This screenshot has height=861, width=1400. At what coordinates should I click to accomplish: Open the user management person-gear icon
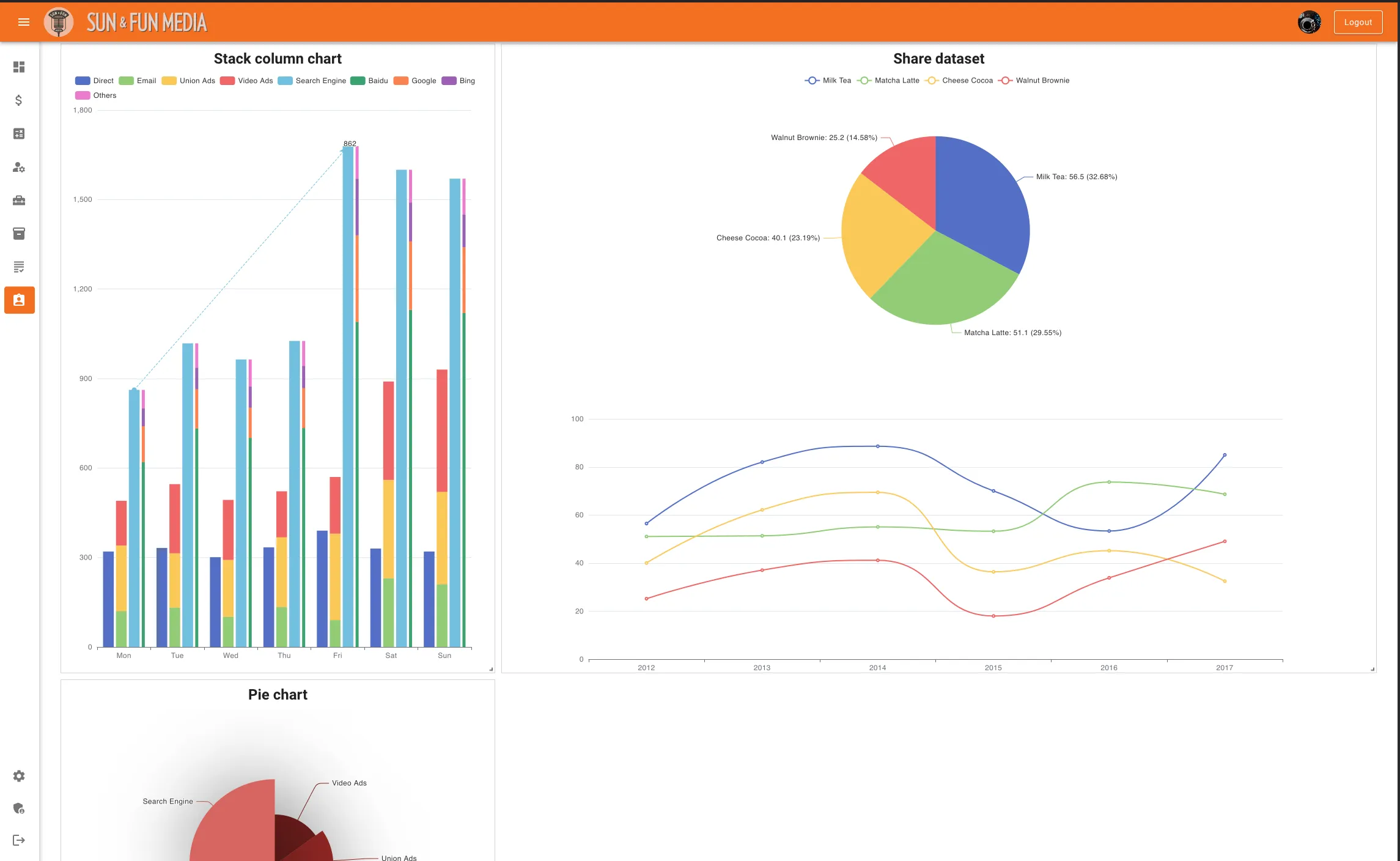pyautogui.click(x=19, y=167)
